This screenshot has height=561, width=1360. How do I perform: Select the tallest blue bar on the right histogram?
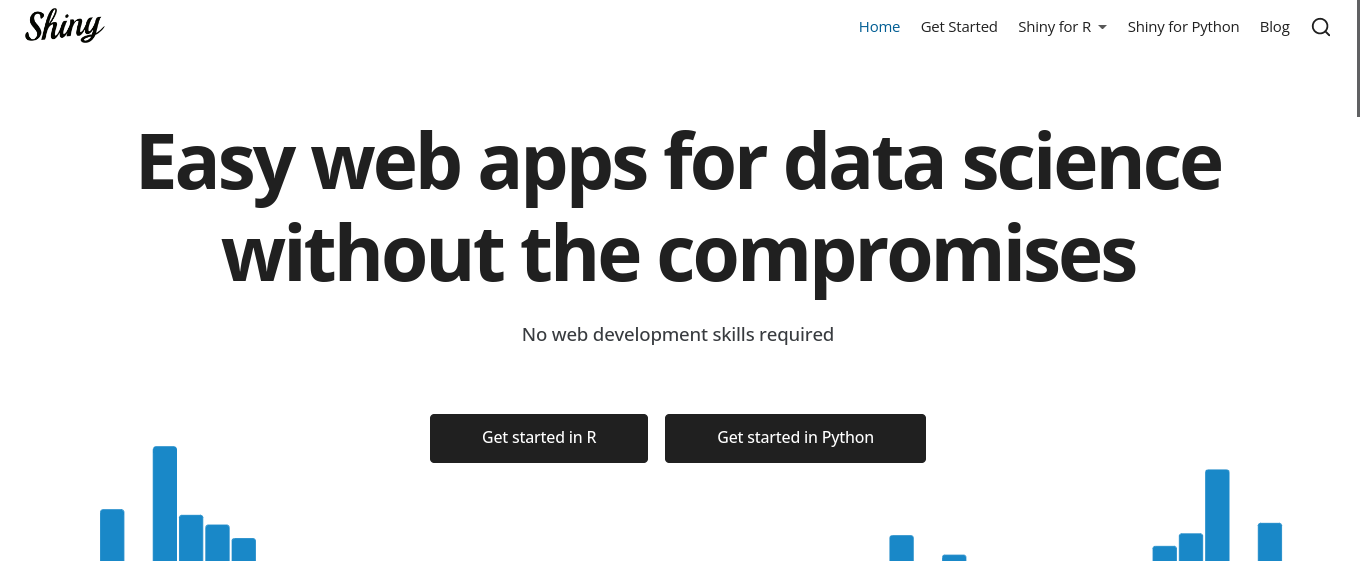click(1217, 515)
